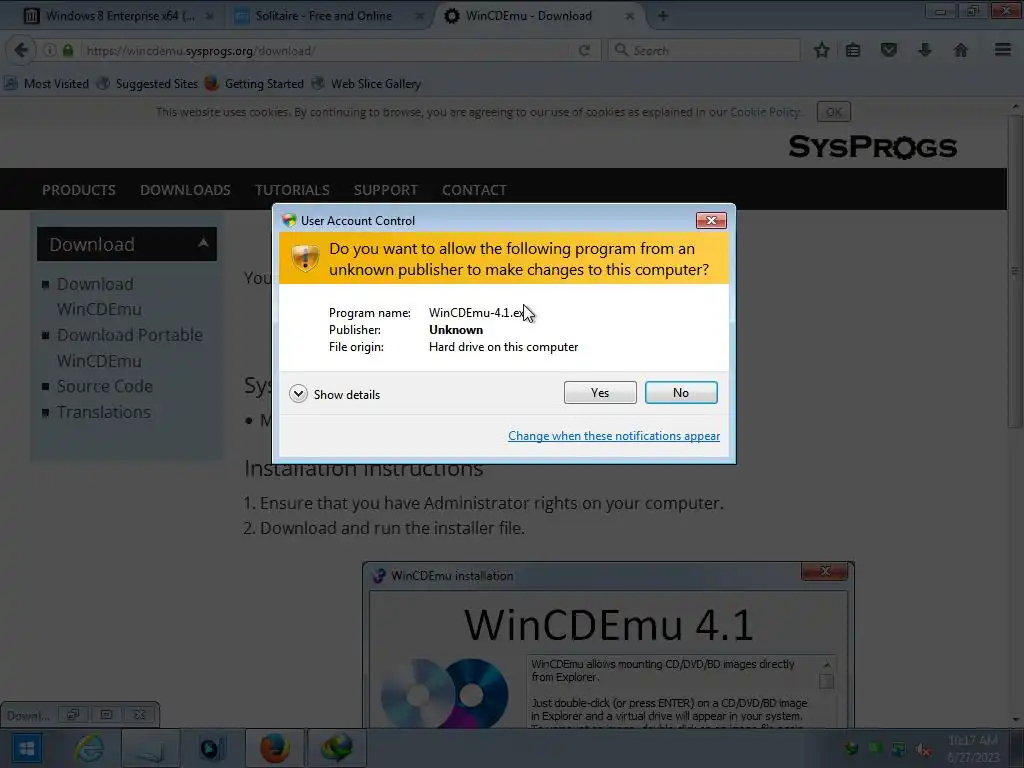
Task: Open the Translations sidebar link
Action: point(103,412)
